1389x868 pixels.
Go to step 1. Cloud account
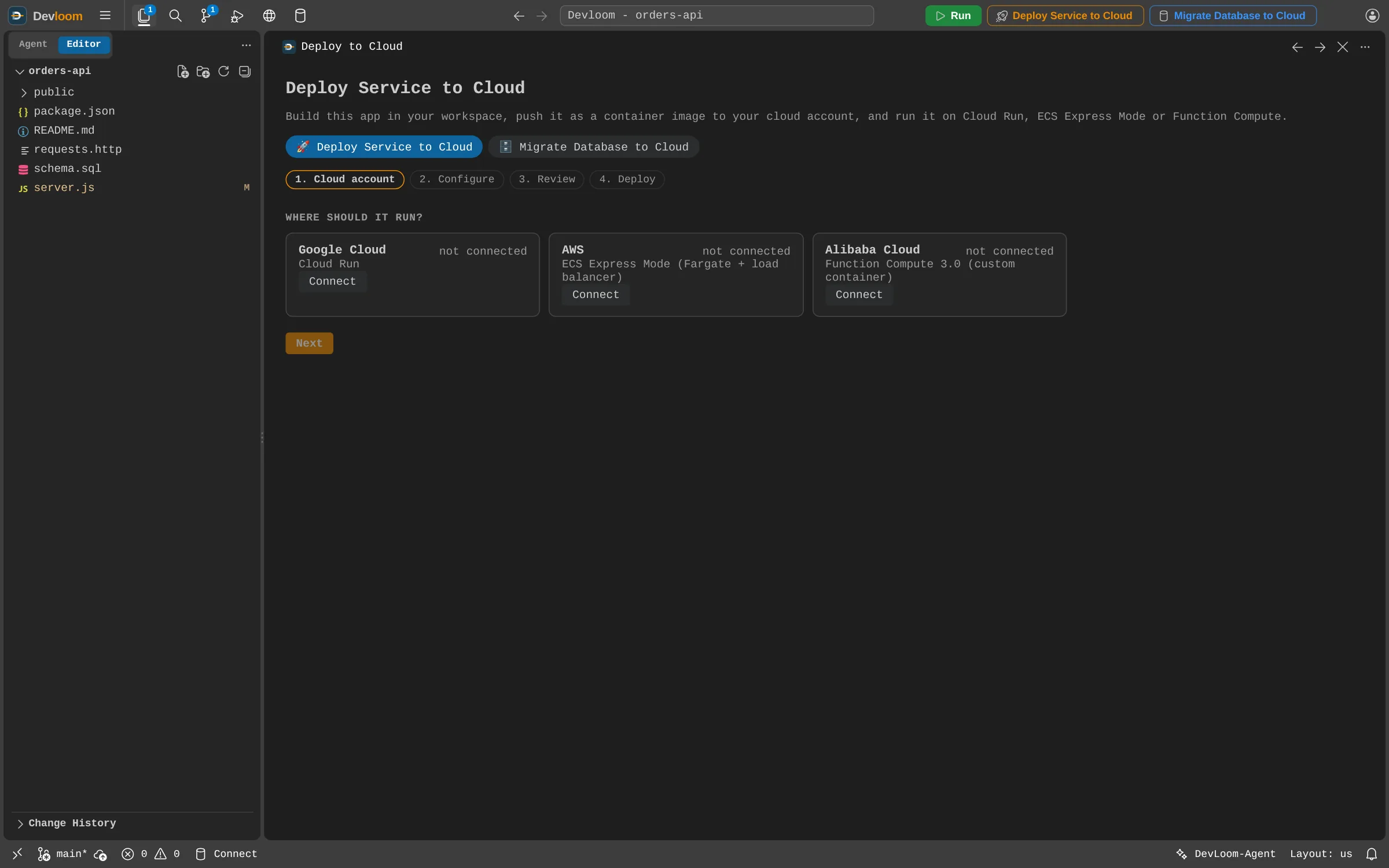(x=345, y=179)
